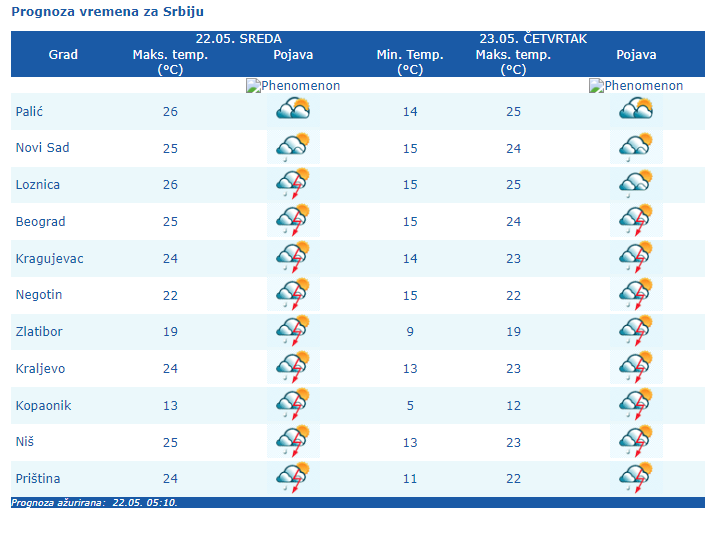The width and height of the screenshot is (726, 533).
Task: Click Novi Sad Wednesday forecast icon
Action: (293, 147)
